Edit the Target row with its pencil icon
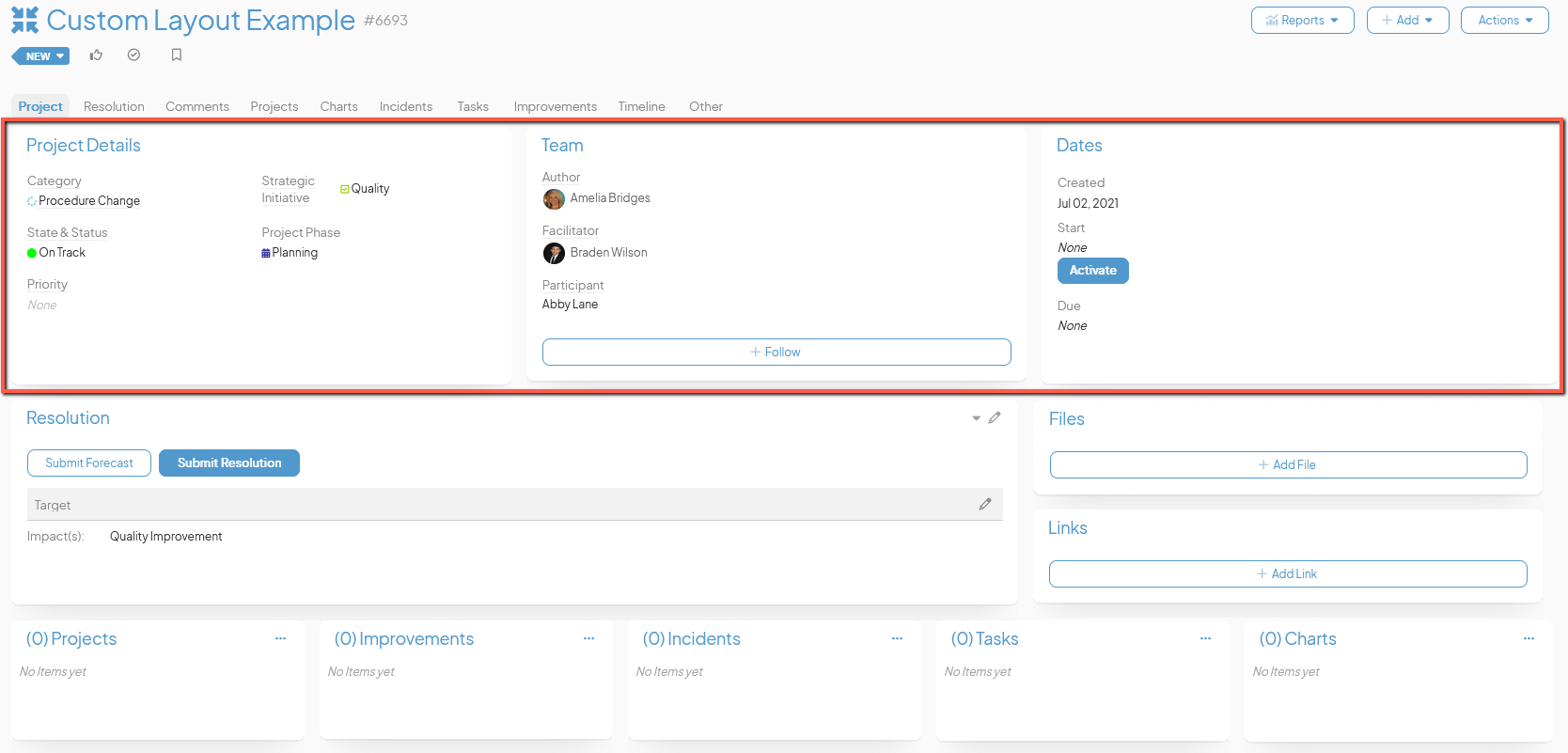Screen dimensions: 1568x753 tap(985, 504)
